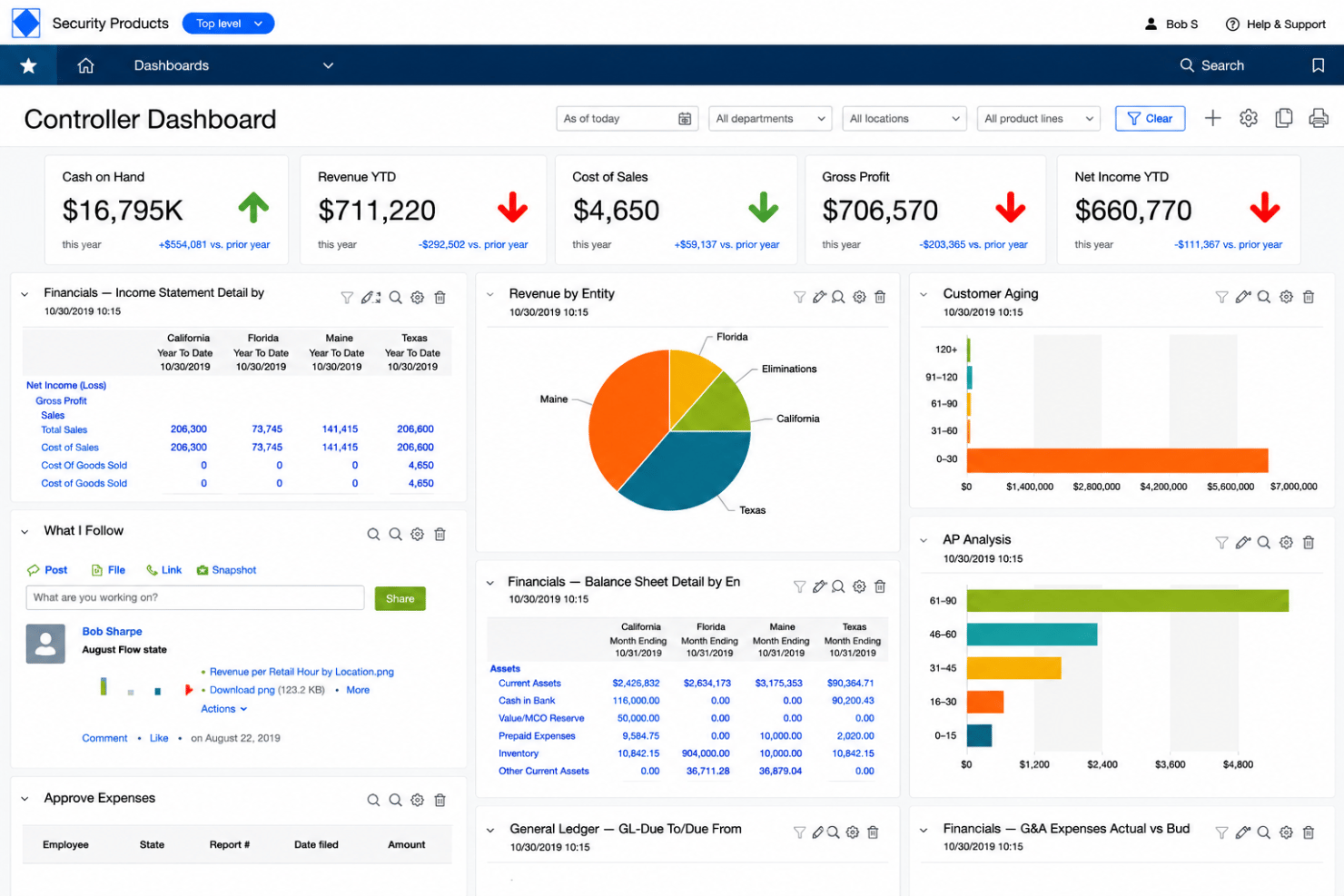This screenshot has width=1344, height=896.
Task: Click the Net Income (Loss) row link
Action: coord(66,385)
